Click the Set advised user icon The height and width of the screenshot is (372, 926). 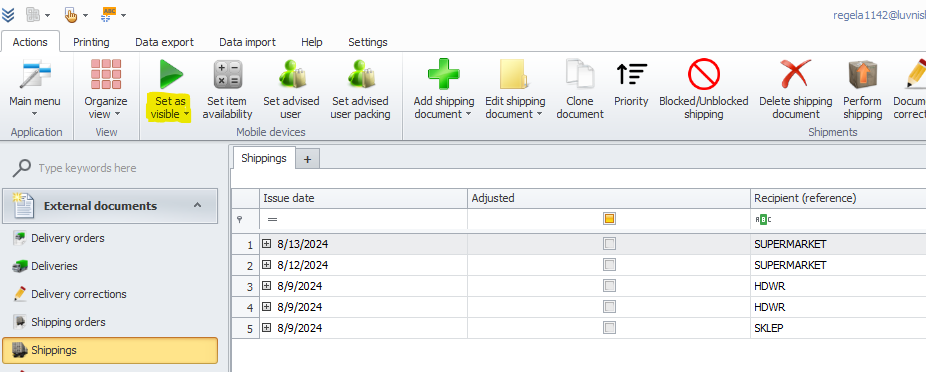click(x=291, y=74)
